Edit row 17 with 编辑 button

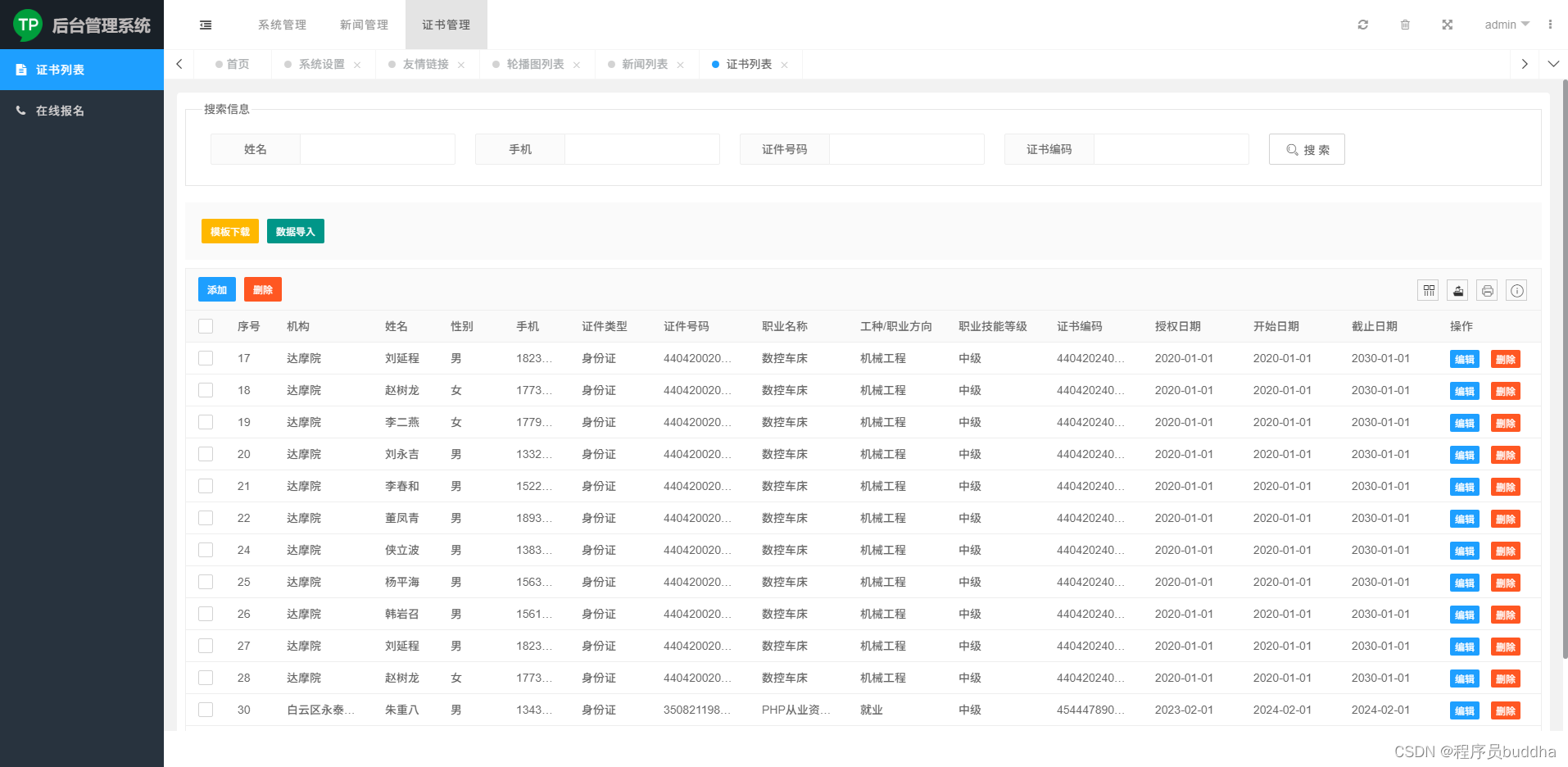pyautogui.click(x=1465, y=359)
